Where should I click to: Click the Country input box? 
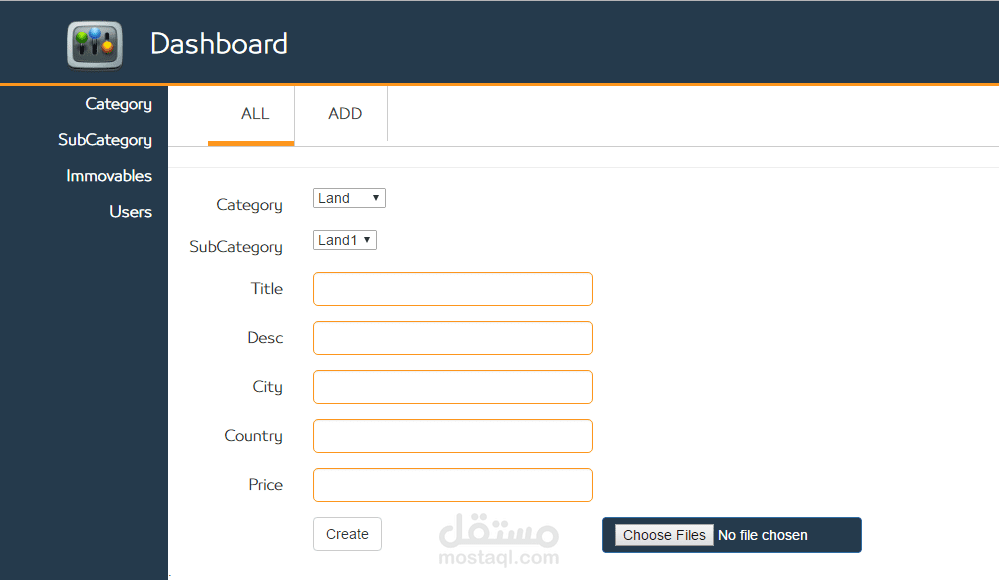452,435
